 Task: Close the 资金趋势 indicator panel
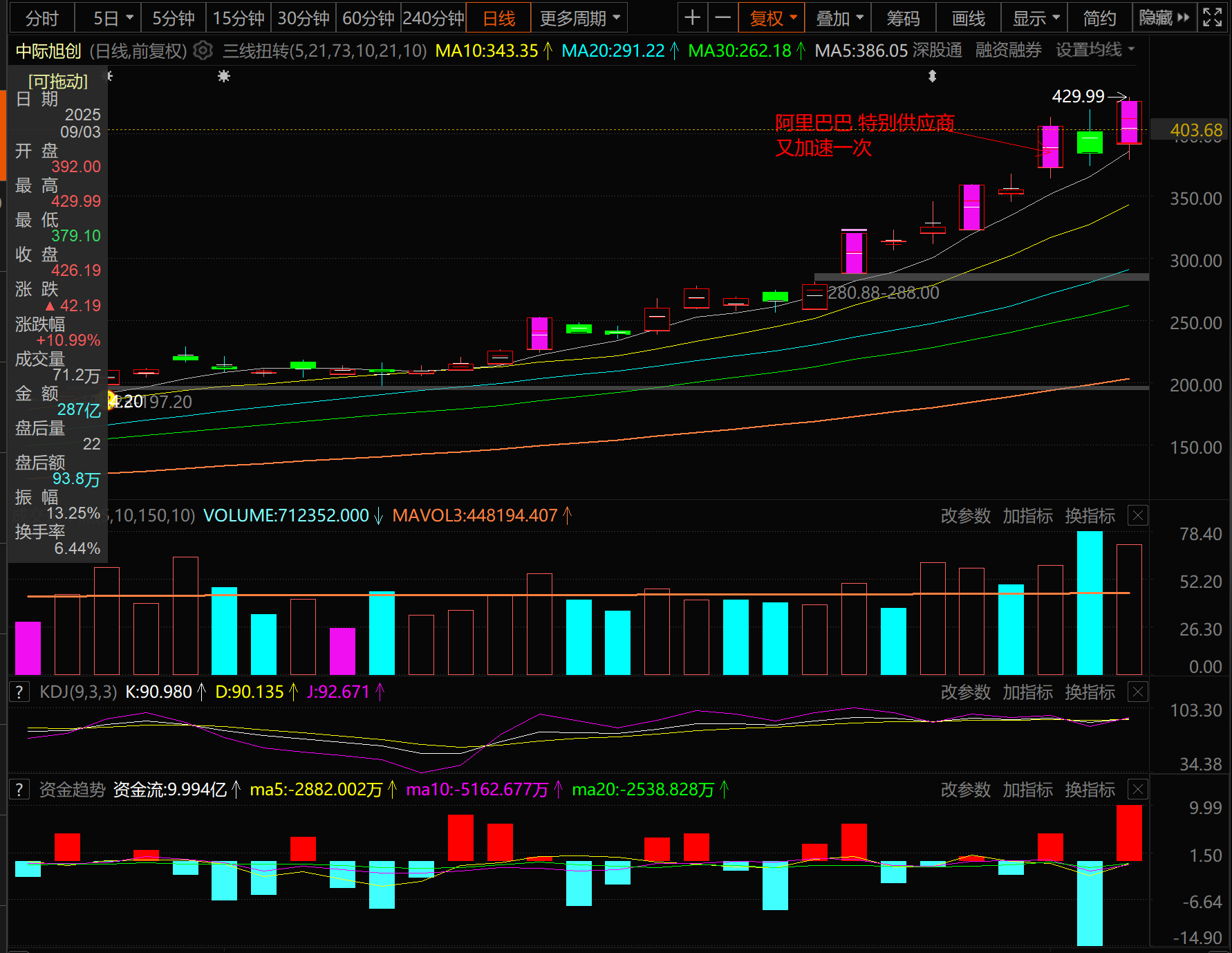pyautogui.click(x=1138, y=789)
